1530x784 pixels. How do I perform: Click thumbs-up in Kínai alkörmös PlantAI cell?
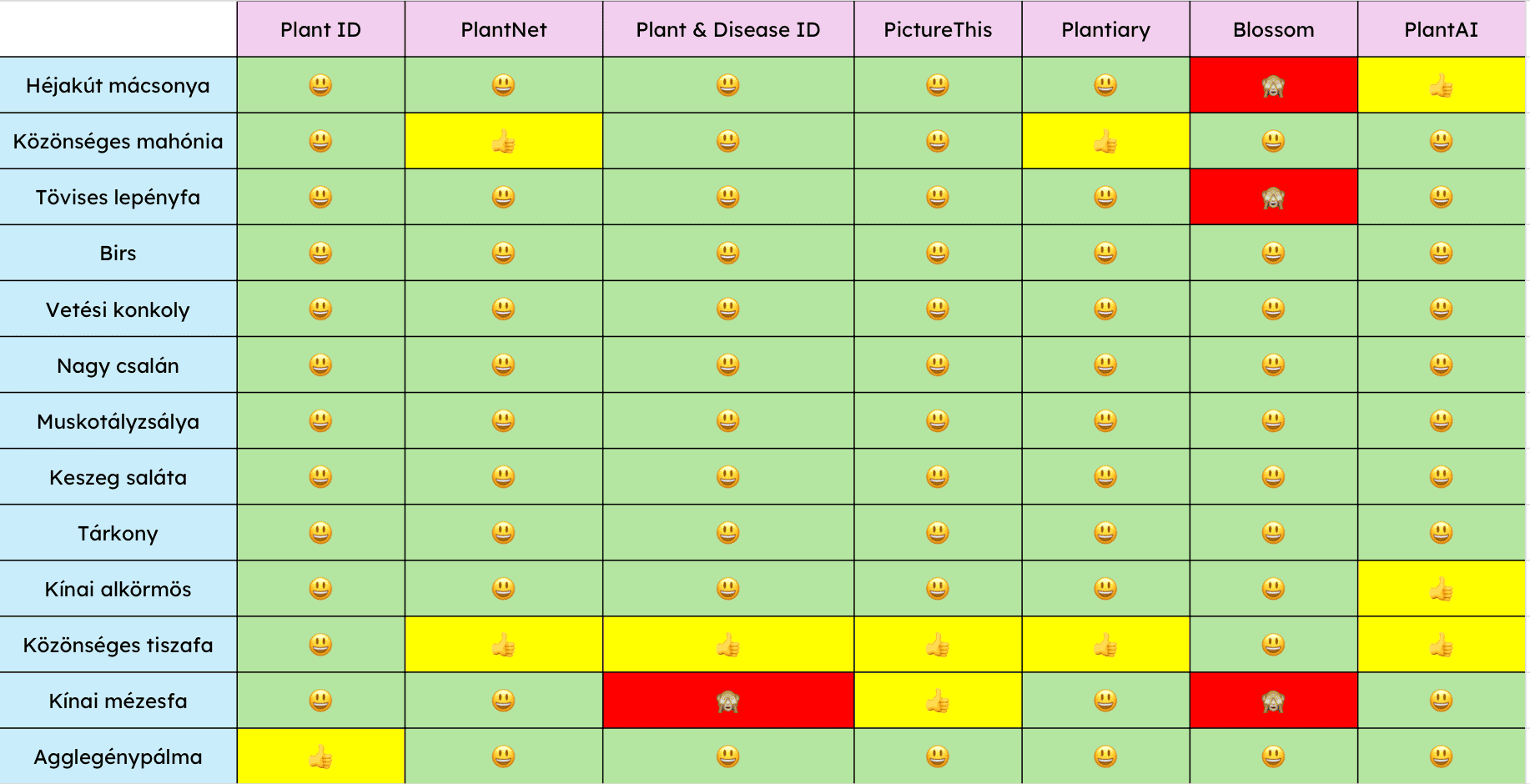click(x=1441, y=590)
